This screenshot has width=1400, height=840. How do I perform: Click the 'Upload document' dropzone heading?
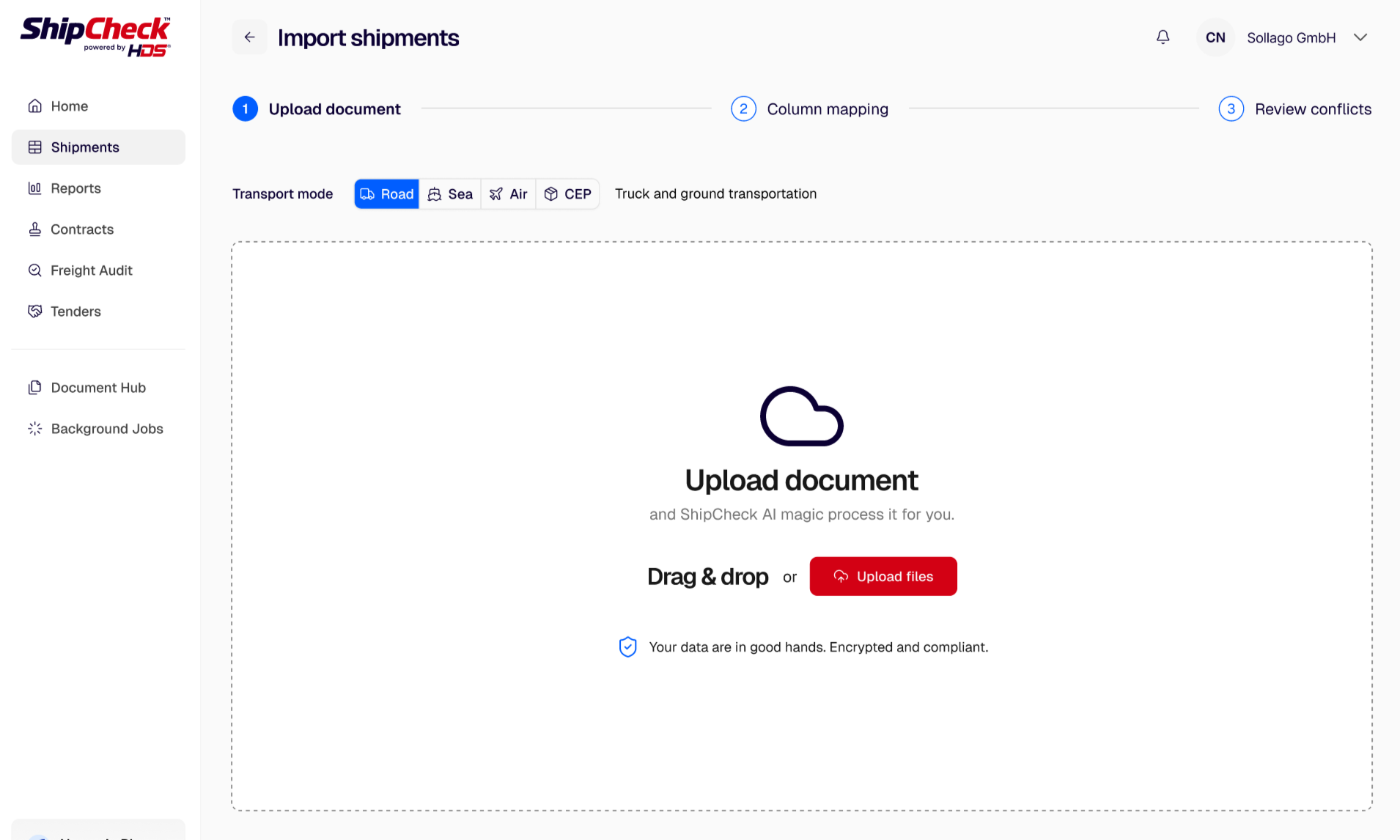click(801, 481)
